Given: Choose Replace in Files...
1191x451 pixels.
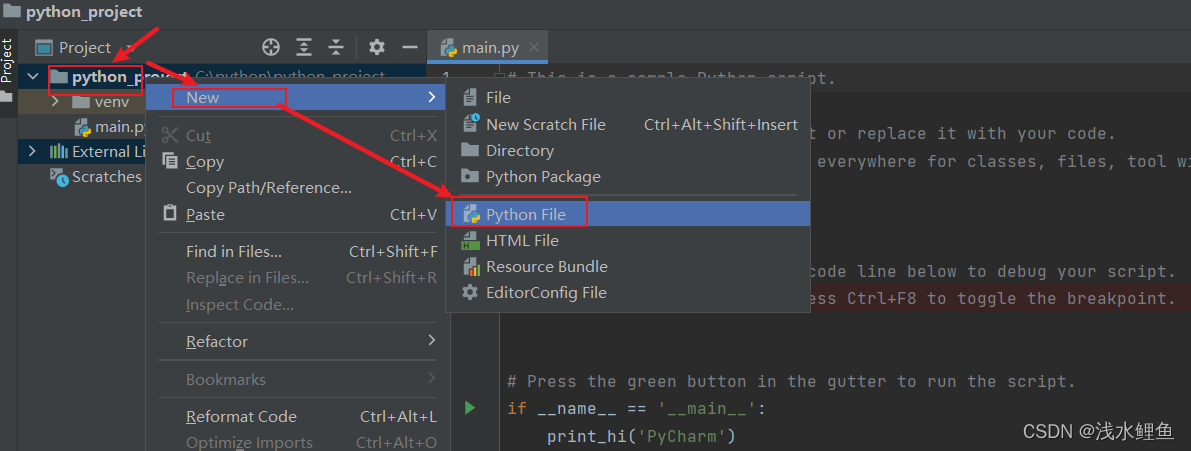Looking at the screenshot, I should pos(296,278).
